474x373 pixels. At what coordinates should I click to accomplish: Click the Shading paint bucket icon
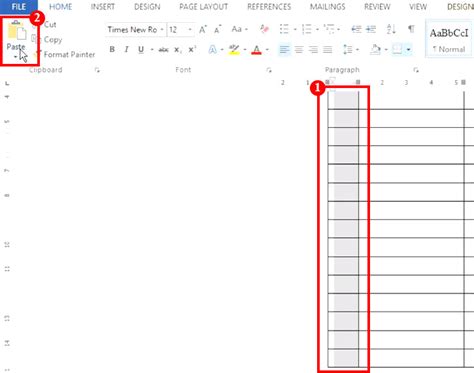pos(375,50)
